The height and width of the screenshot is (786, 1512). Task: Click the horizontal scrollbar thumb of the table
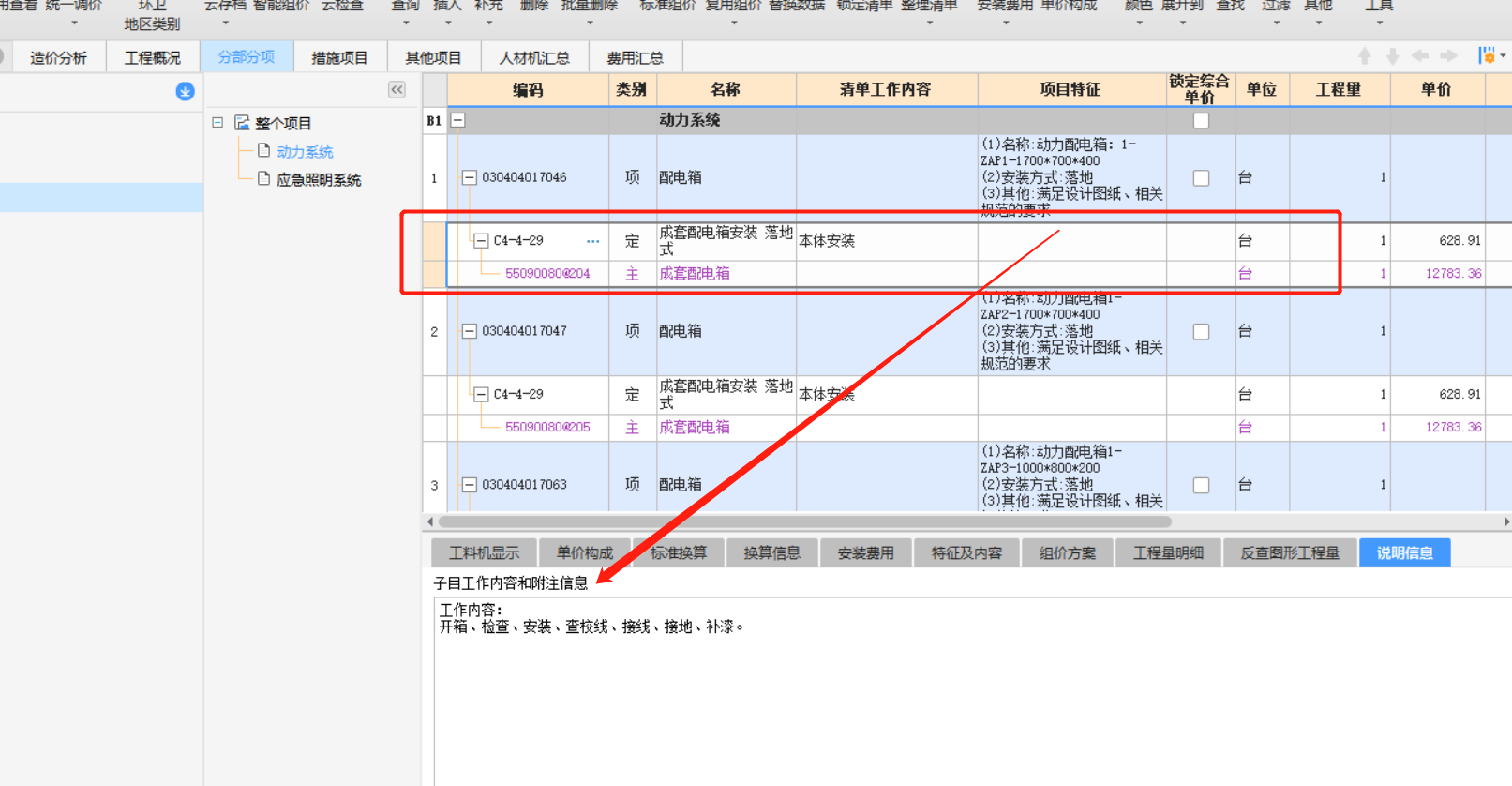click(x=805, y=521)
